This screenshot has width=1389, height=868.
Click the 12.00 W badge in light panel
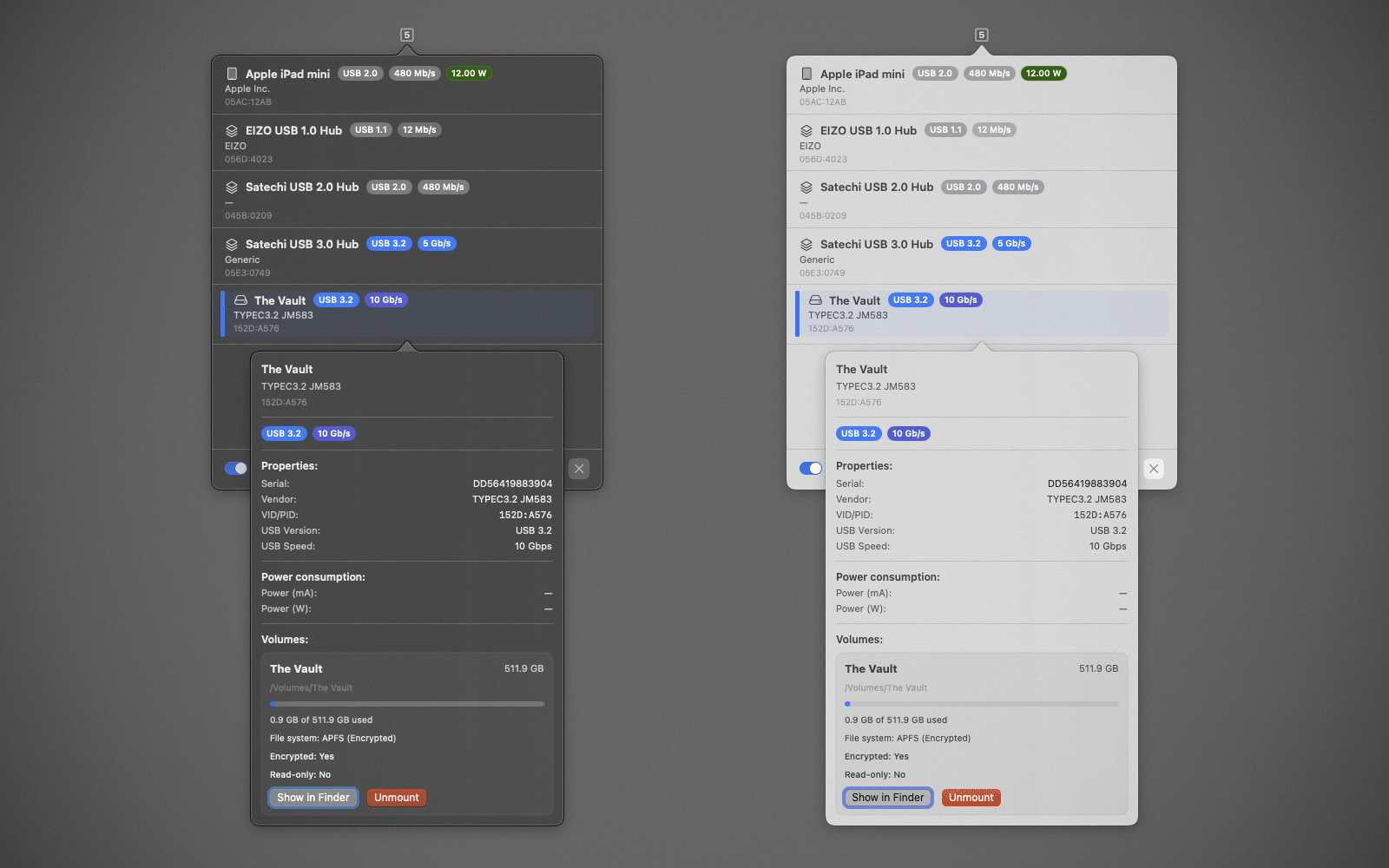(1043, 74)
